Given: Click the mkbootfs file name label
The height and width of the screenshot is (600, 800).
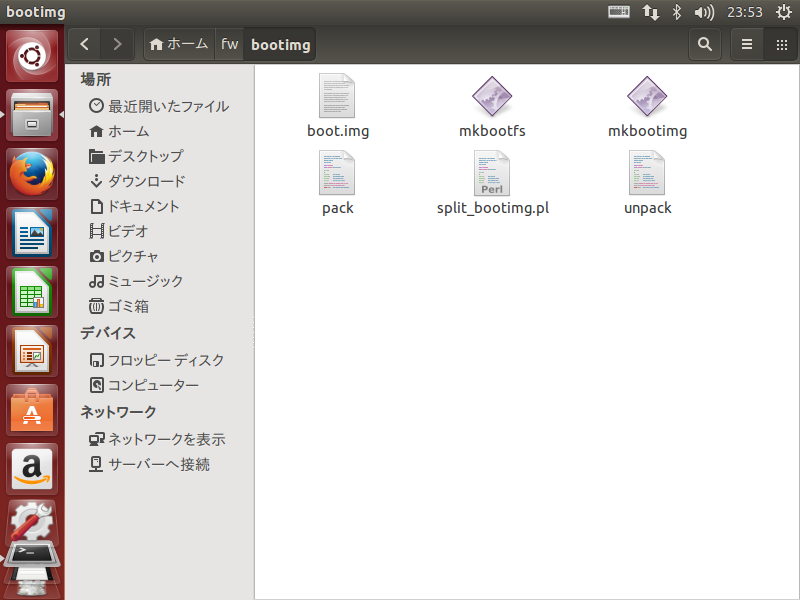Looking at the screenshot, I should coord(492,131).
